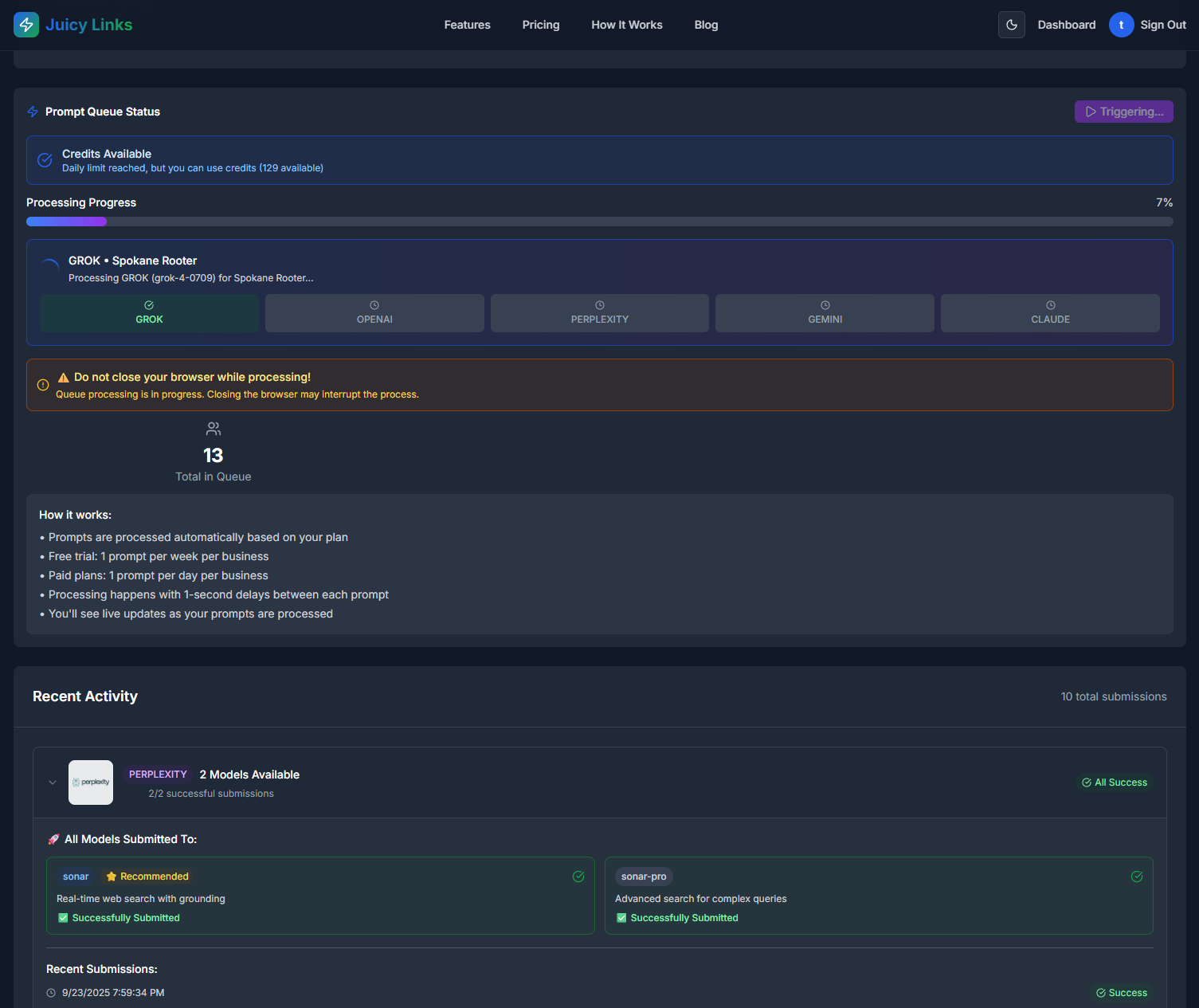Click 'GROK • Spokane Rooter' heading
The width and height of the screenshot is (1199, 1008).
[132, 261]
